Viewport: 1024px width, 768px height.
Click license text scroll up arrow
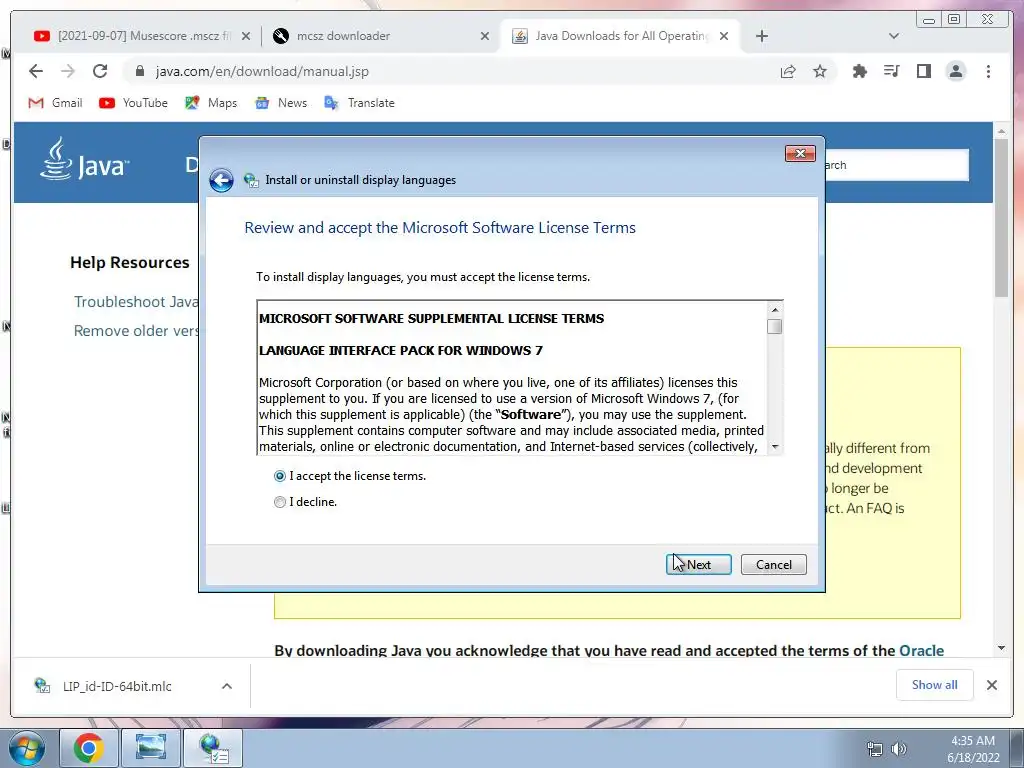pyautogui.click(x=775, y=310)
